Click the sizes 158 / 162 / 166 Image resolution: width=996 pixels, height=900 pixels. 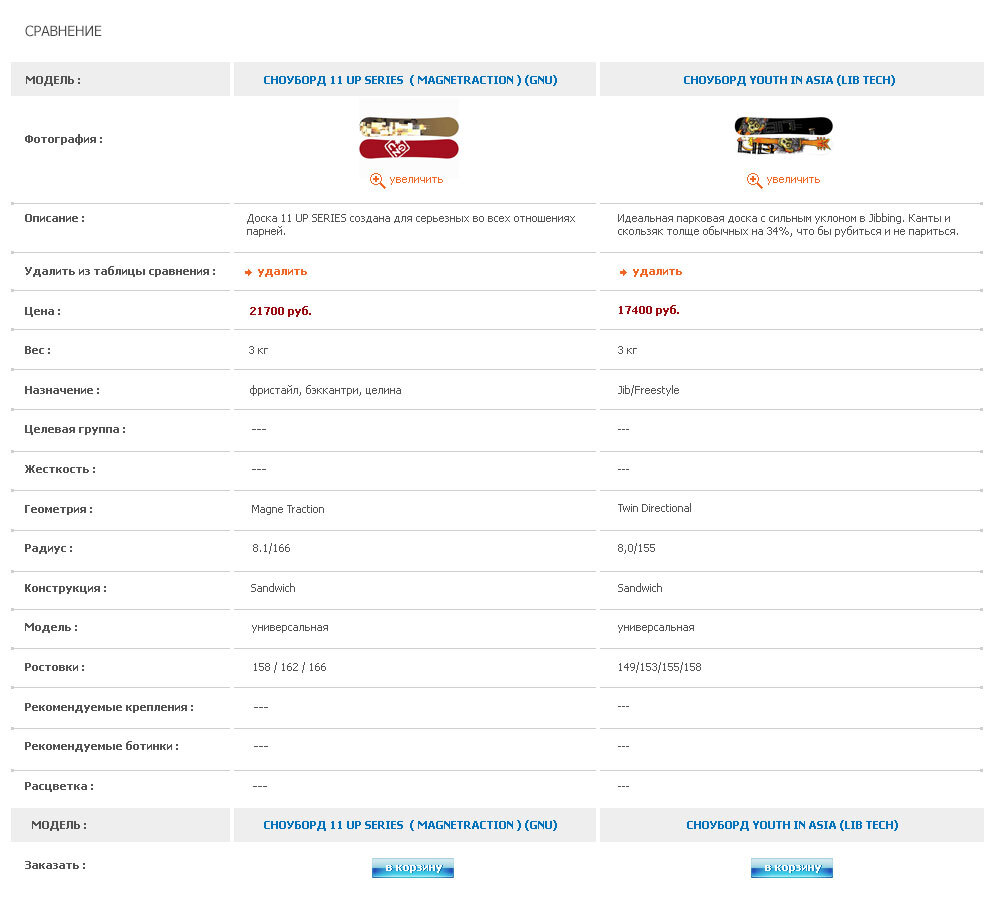point(289,668)
